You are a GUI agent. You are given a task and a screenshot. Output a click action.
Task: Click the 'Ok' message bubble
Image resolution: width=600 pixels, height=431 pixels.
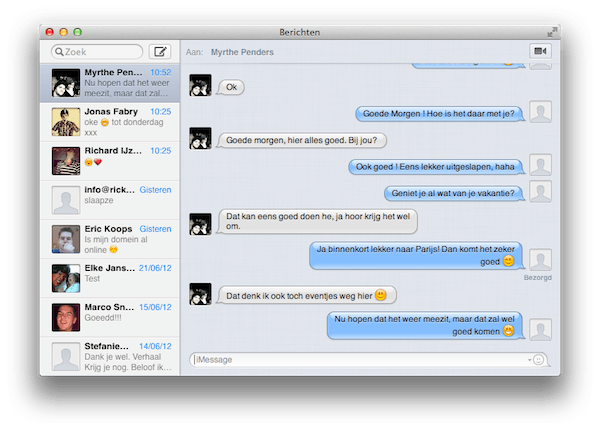tap(231, 87)
